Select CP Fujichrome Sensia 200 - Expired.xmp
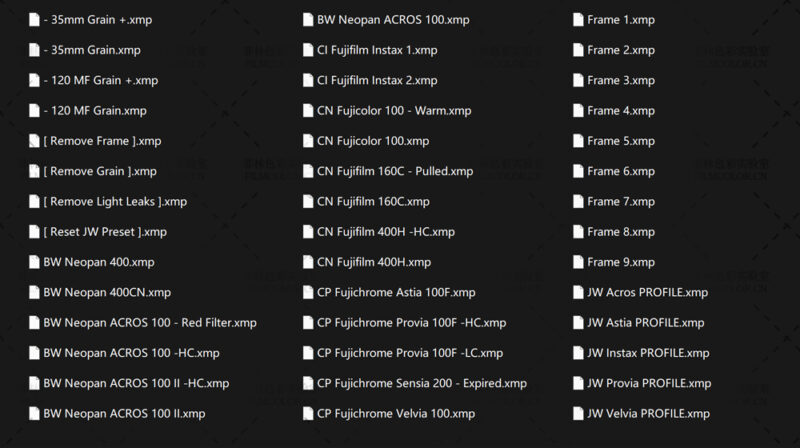This screenshot has width=800, height=448. coord(421,383)
